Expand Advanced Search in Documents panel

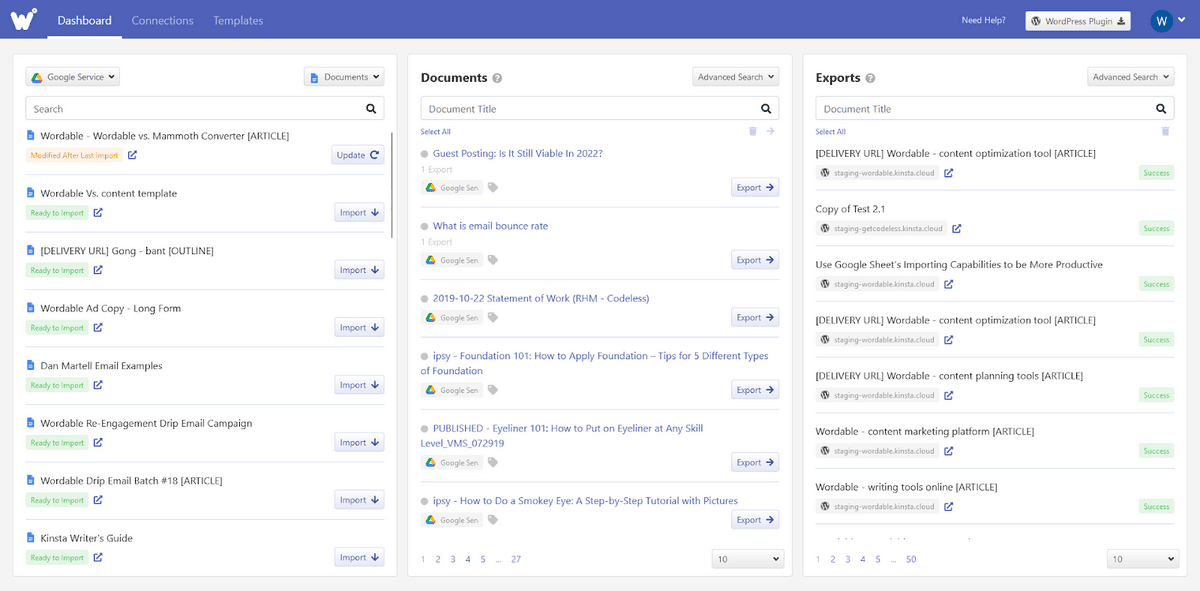(x=735, y=77)
